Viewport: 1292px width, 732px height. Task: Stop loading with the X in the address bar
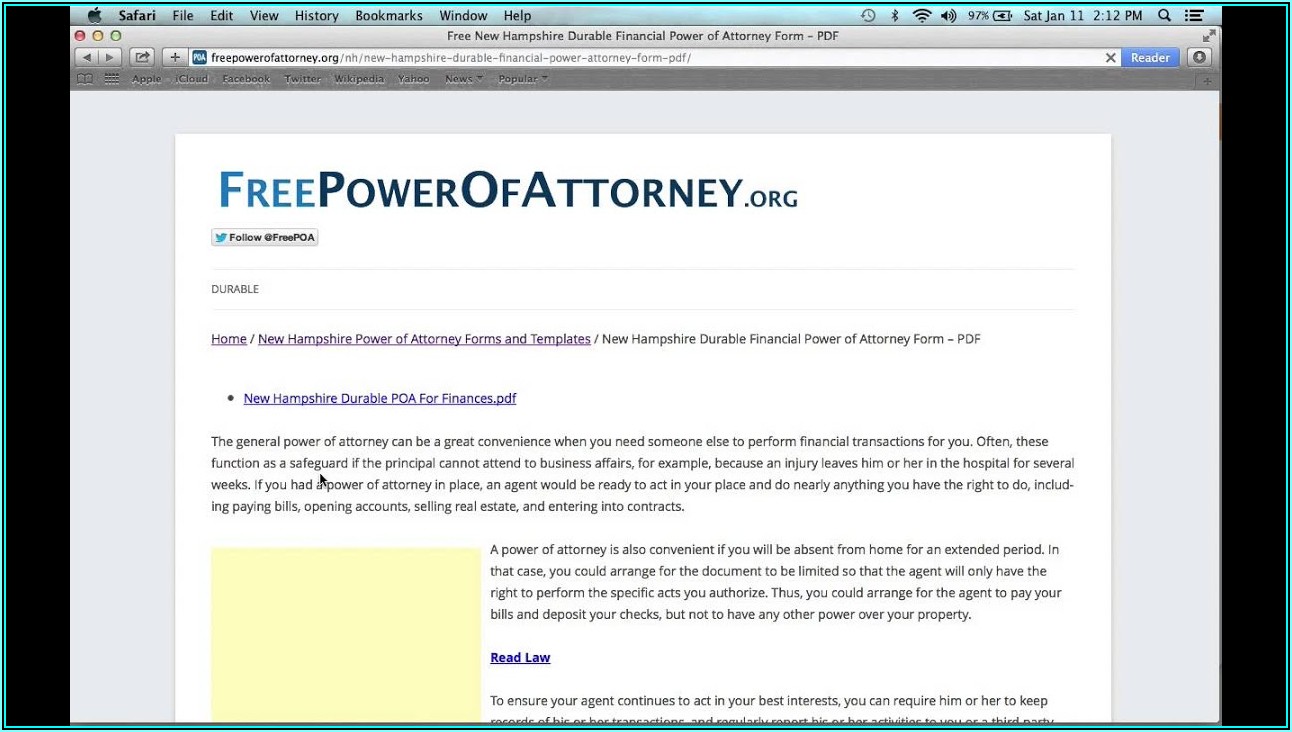(x=1110, y=58)
